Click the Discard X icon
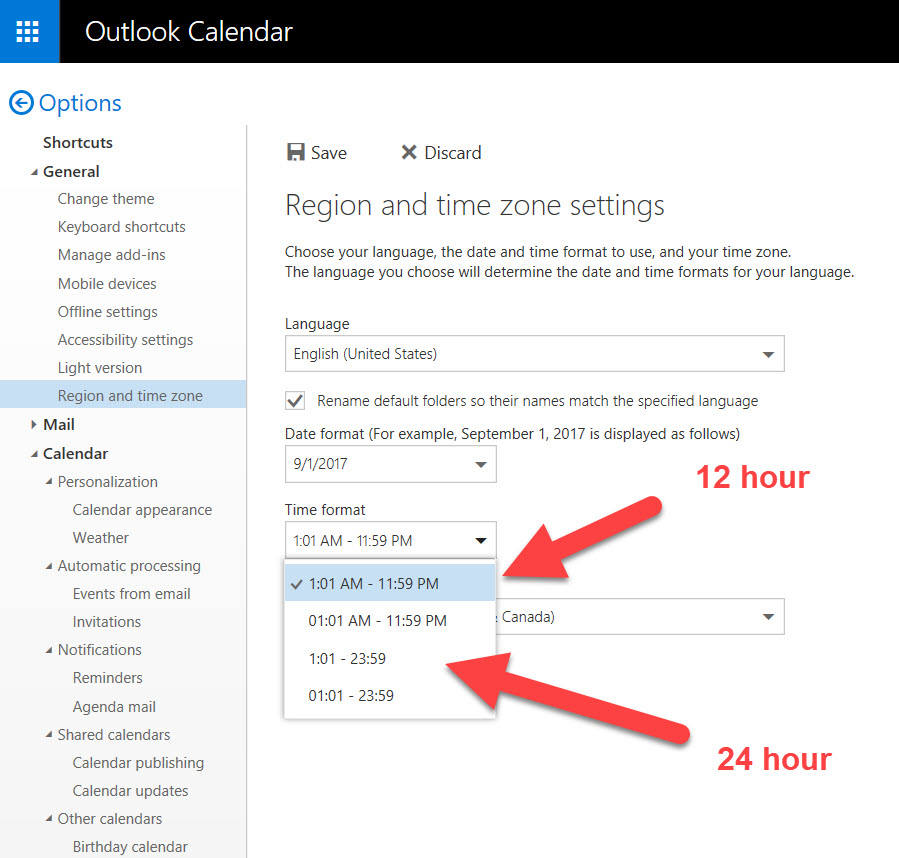The width and height of the screenshot is (899, 858). click(409, 153)
